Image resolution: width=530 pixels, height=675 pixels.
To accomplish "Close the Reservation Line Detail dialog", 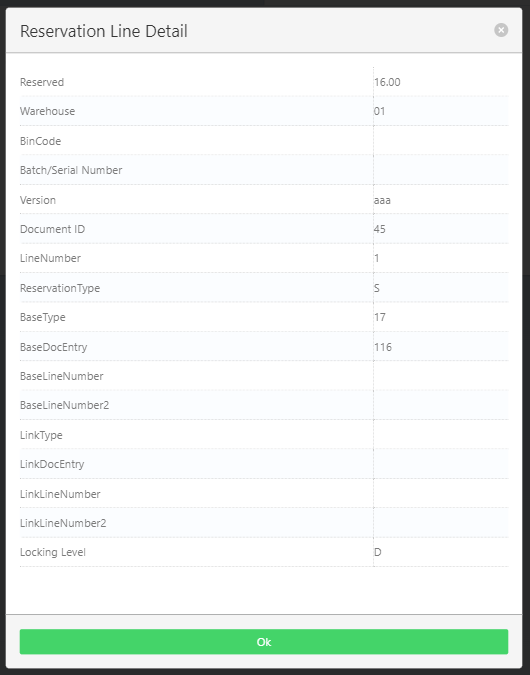I will pyautogui.click(x=501, y=30).
